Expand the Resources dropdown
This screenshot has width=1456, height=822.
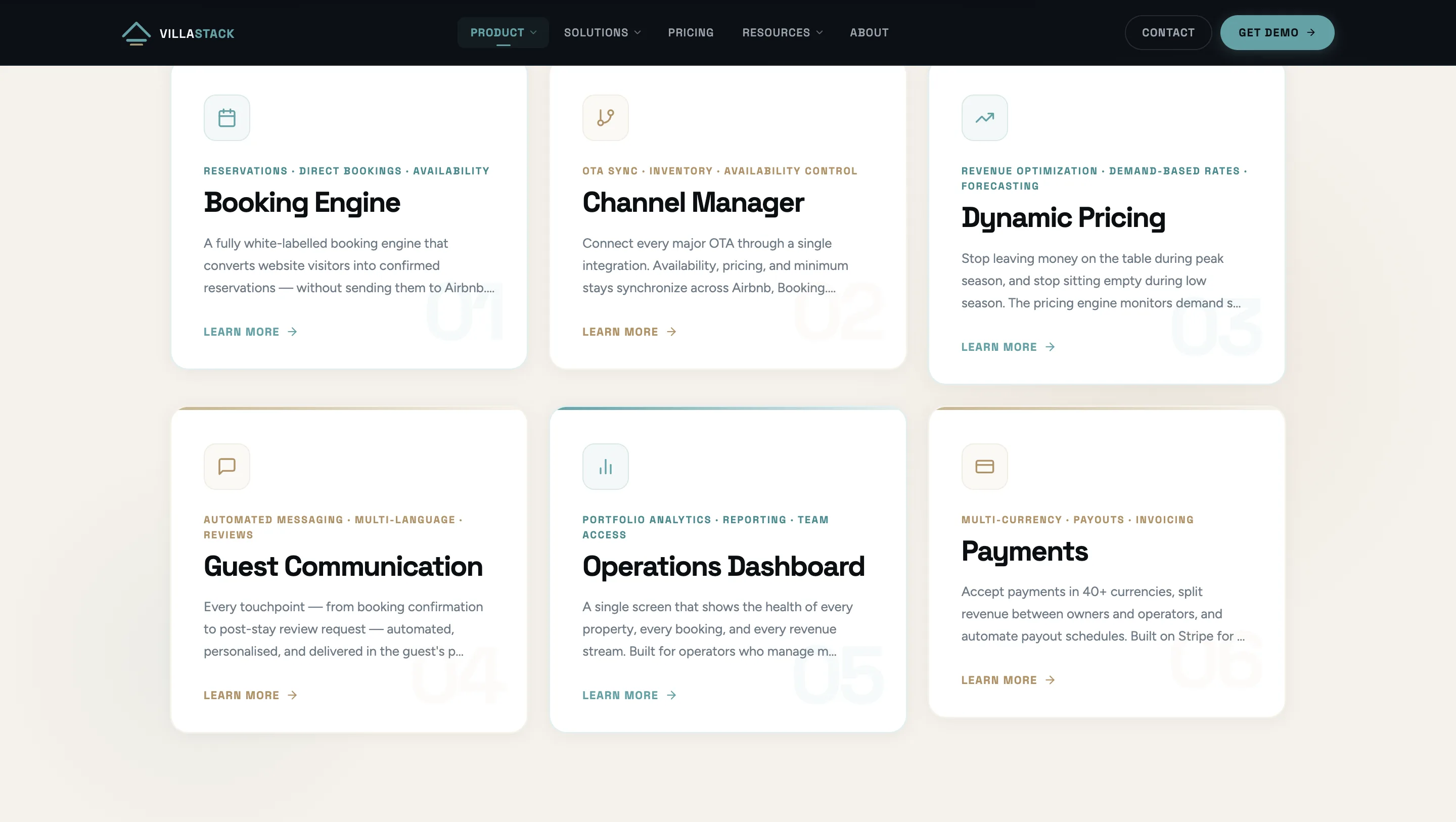[782, 32]
